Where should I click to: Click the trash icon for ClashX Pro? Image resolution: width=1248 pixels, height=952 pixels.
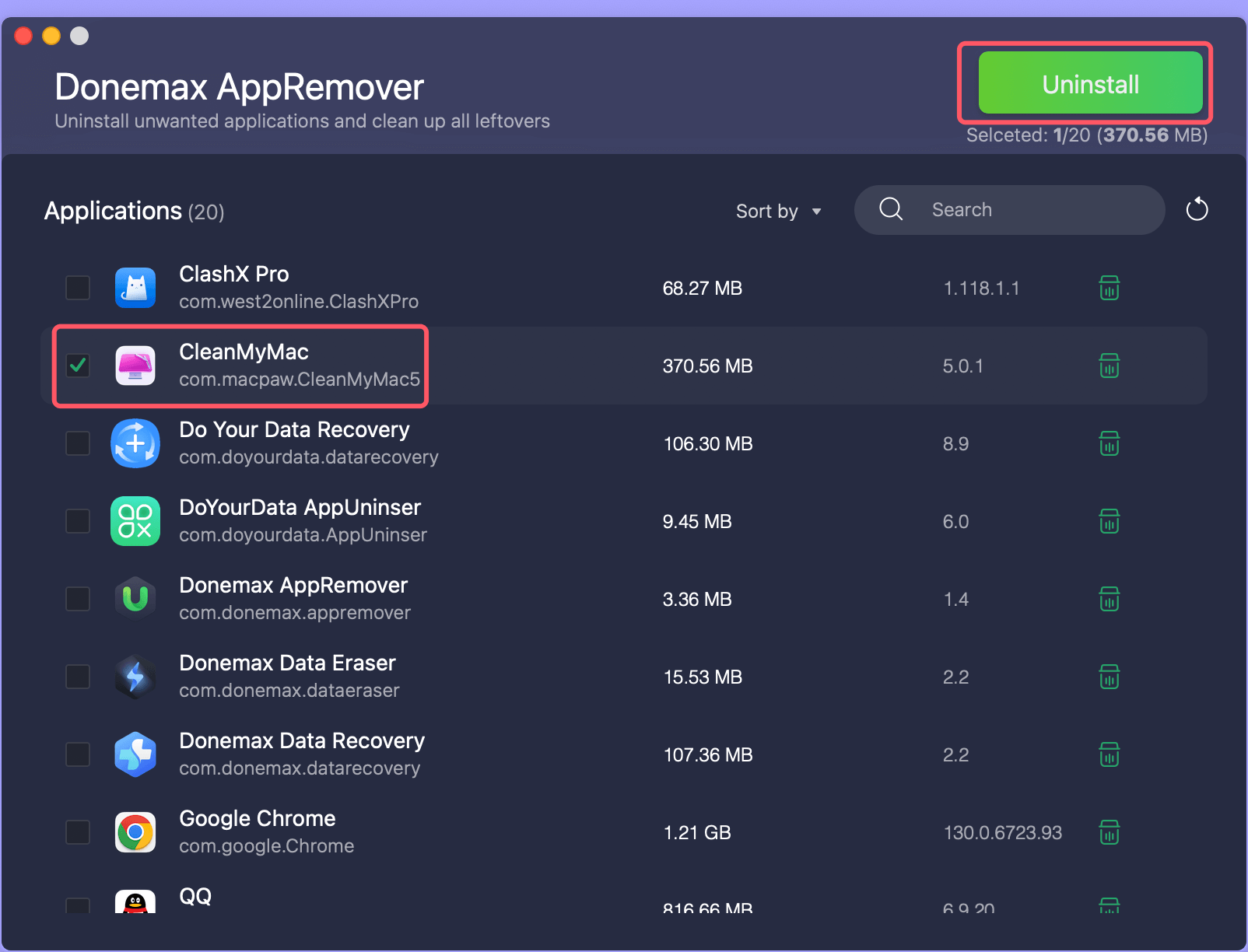coord(1110,288)
